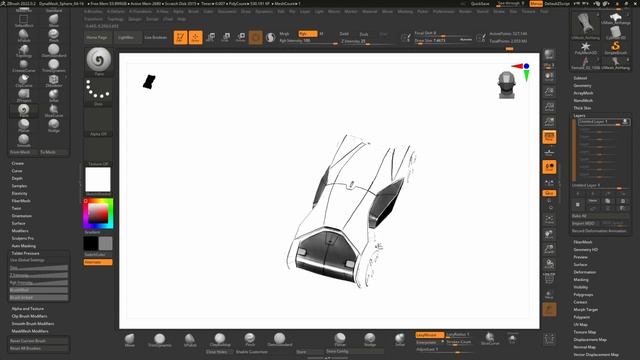
Task: Click Reset Current Brush
Action: (x=39, y=341)
